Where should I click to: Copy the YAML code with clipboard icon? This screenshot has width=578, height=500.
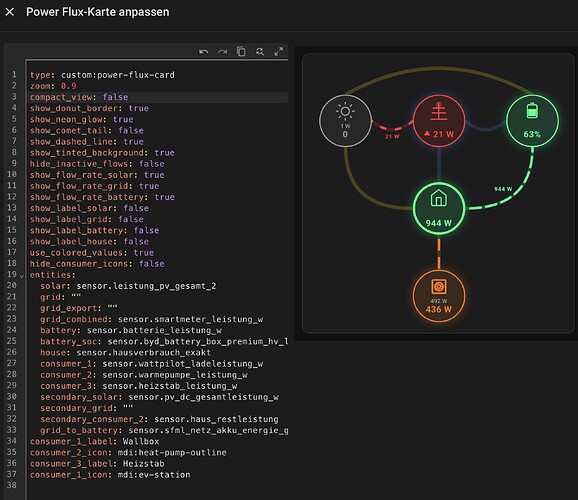[241, 51]
